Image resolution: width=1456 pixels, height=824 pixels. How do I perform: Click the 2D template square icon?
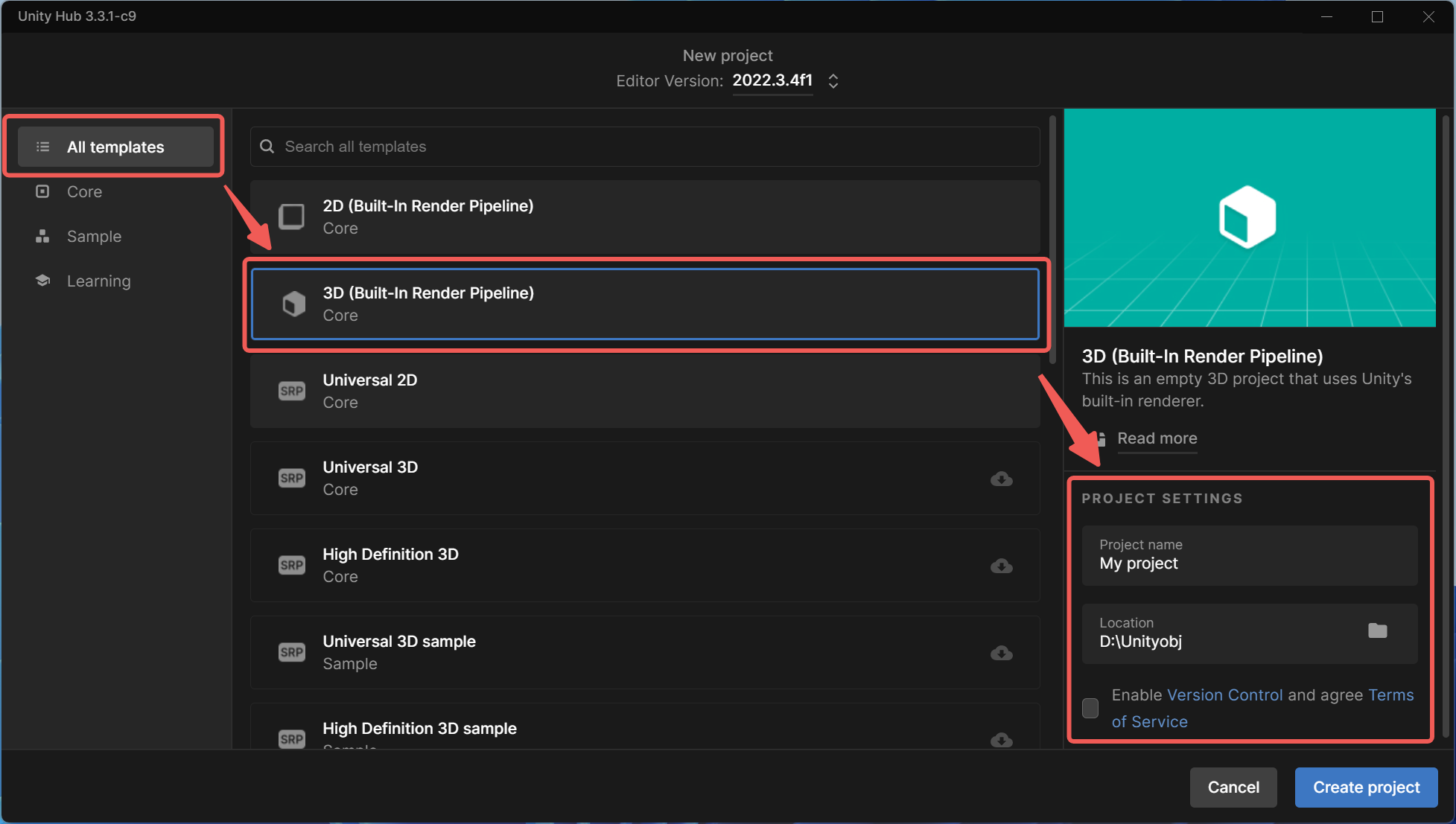(292, 217)
